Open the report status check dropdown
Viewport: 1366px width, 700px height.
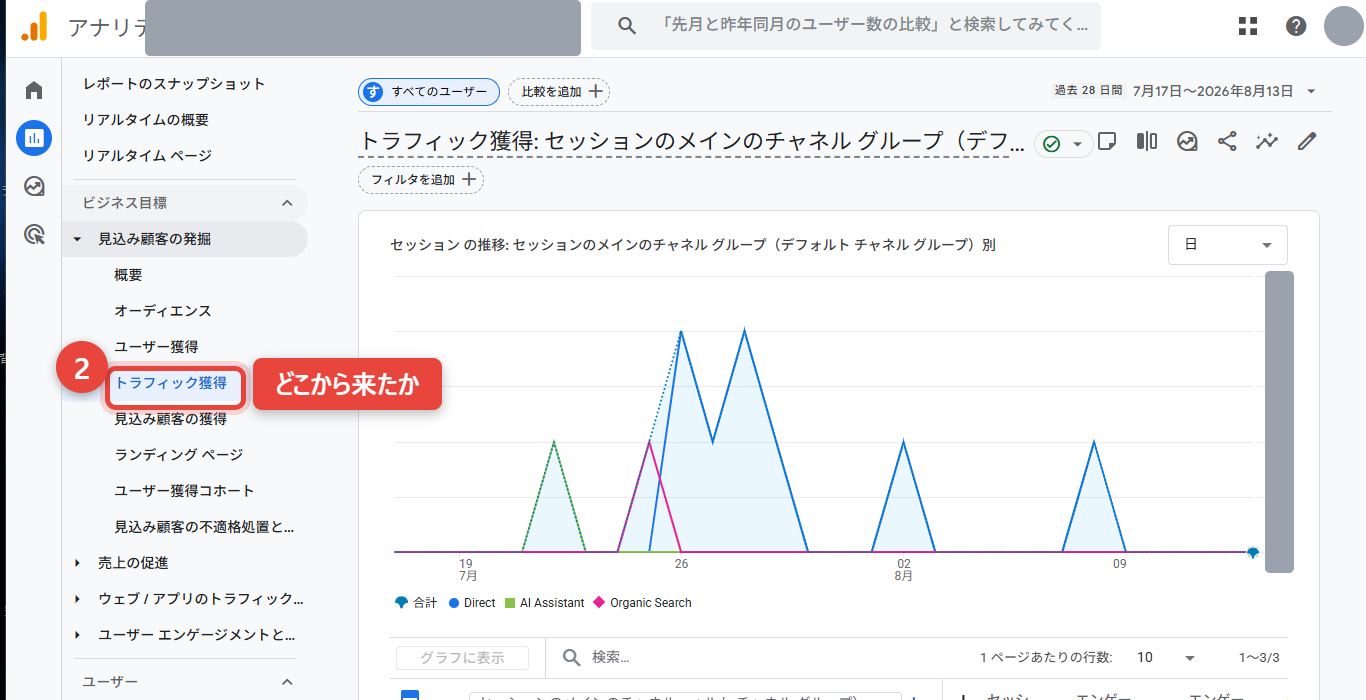coord(1062,144)
